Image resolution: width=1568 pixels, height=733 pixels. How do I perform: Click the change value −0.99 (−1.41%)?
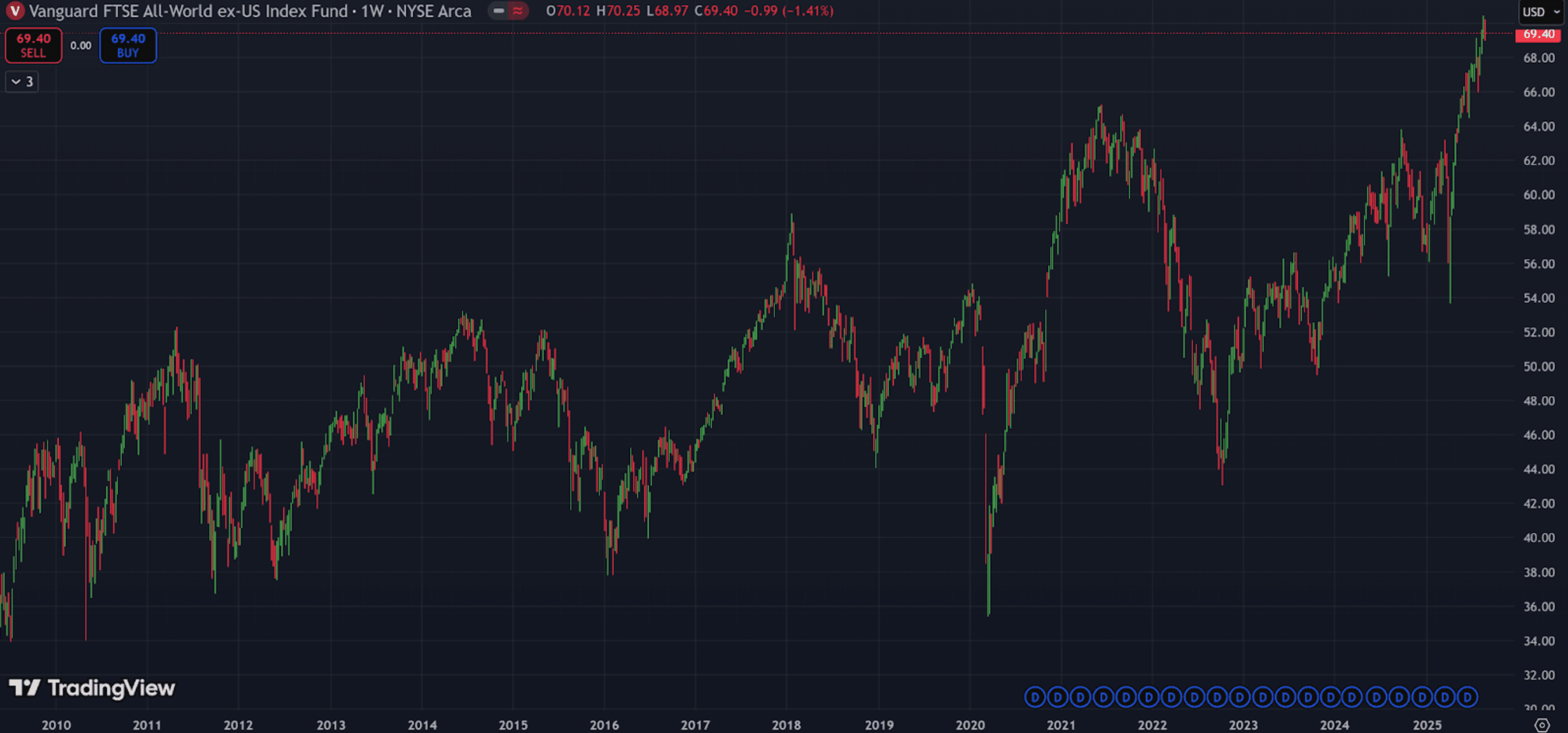[788, 11]
